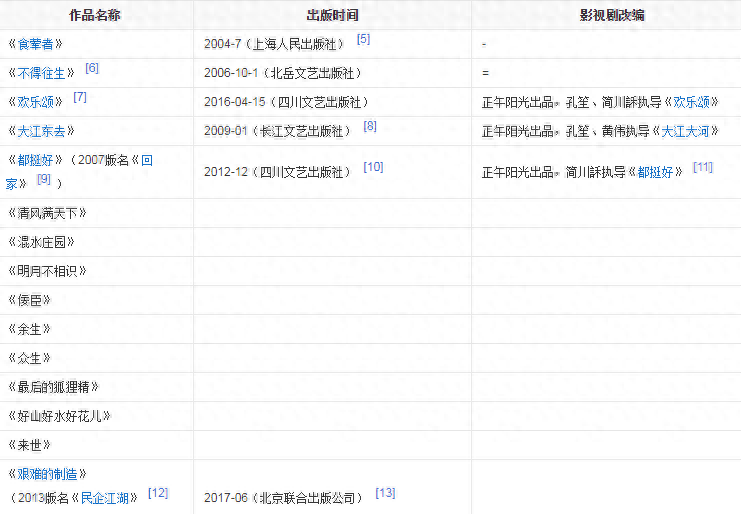741x514 pixels.
Task: Click the 《不得往生》 title link
Action: (x=41, y=73)
